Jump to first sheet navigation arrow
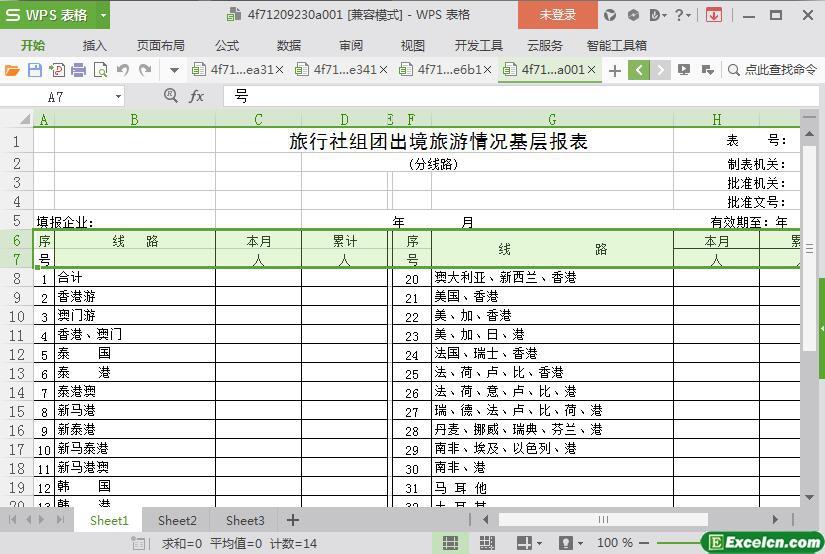 pyautogui.click(x=13, y=520)
